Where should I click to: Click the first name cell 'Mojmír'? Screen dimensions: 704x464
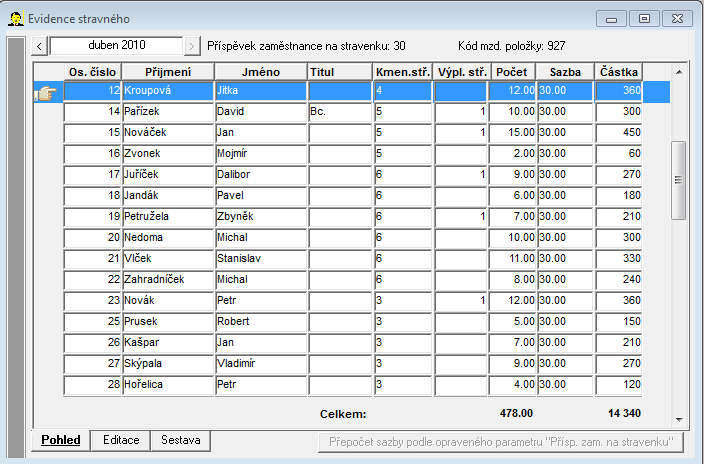point(261,154)
